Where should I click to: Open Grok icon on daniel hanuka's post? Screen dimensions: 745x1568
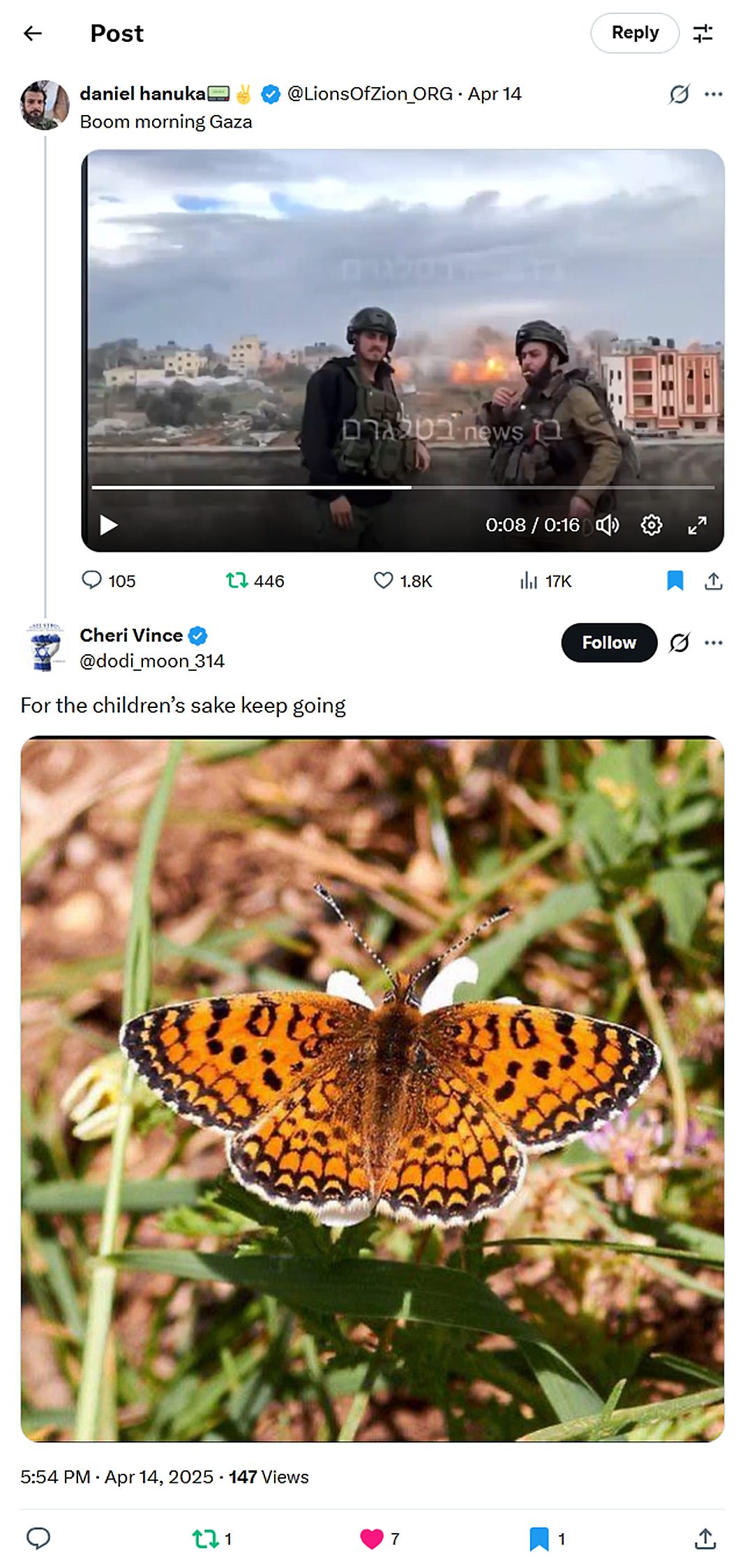click(679, 94)
